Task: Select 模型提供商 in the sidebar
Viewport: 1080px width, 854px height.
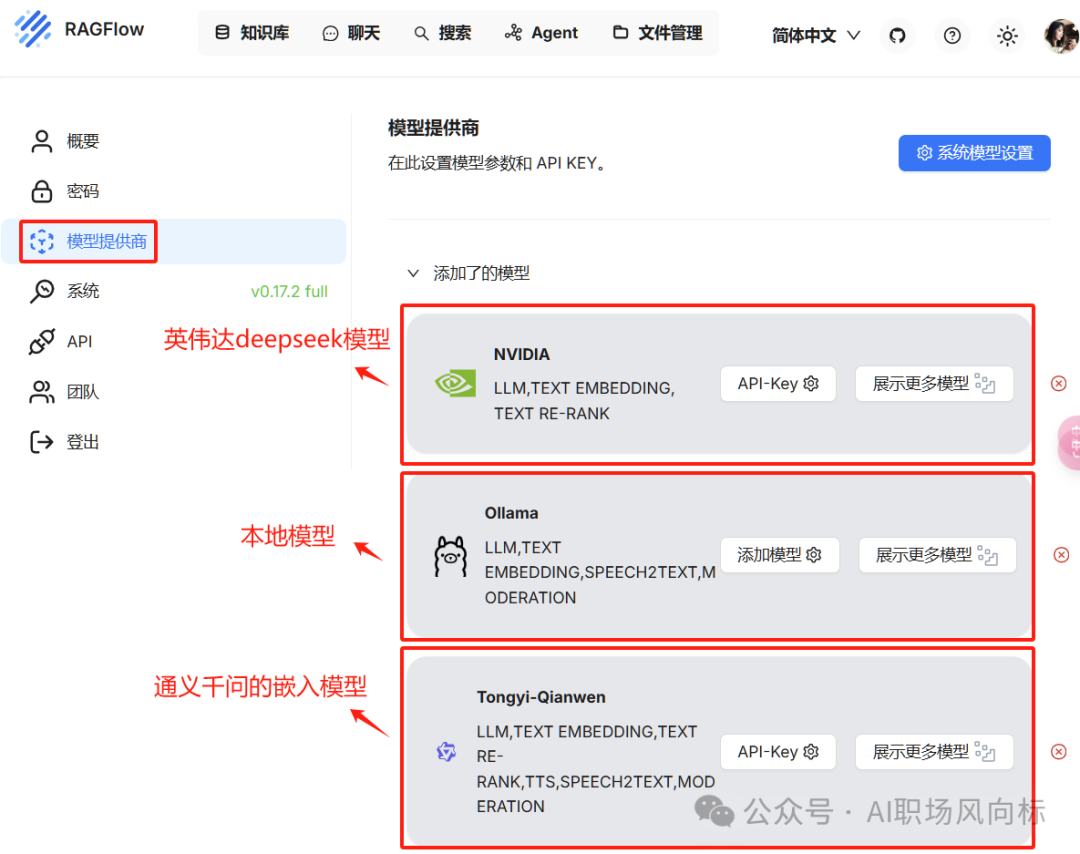Action: (174, 241)
